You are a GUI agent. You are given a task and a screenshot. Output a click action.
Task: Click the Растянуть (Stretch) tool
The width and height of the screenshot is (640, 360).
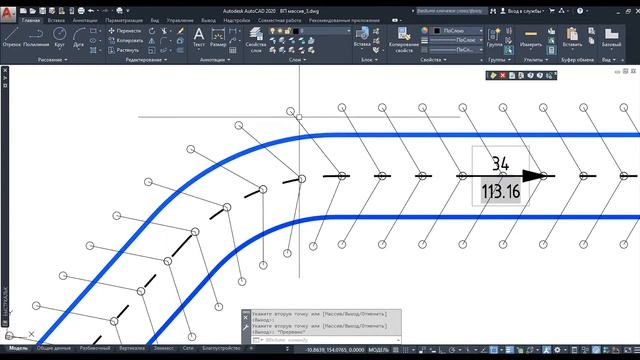(x=124, y=50)
